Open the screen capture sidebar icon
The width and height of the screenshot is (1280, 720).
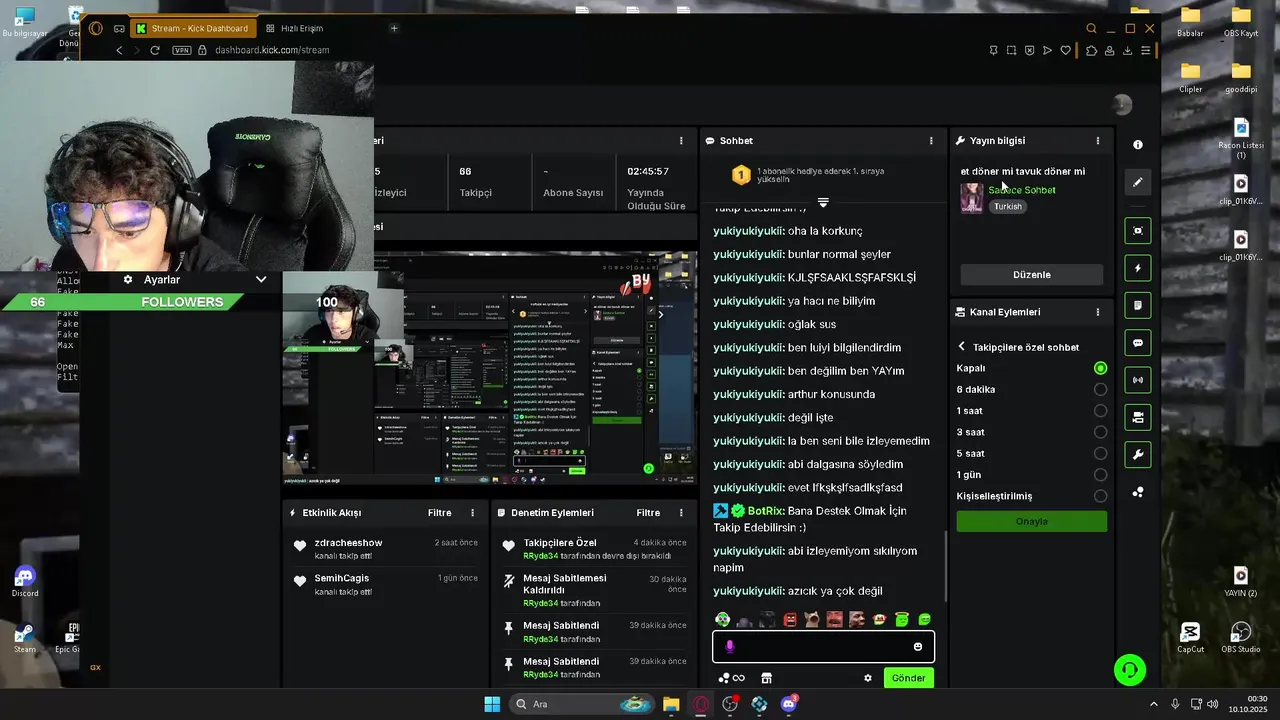point(1138,231)
